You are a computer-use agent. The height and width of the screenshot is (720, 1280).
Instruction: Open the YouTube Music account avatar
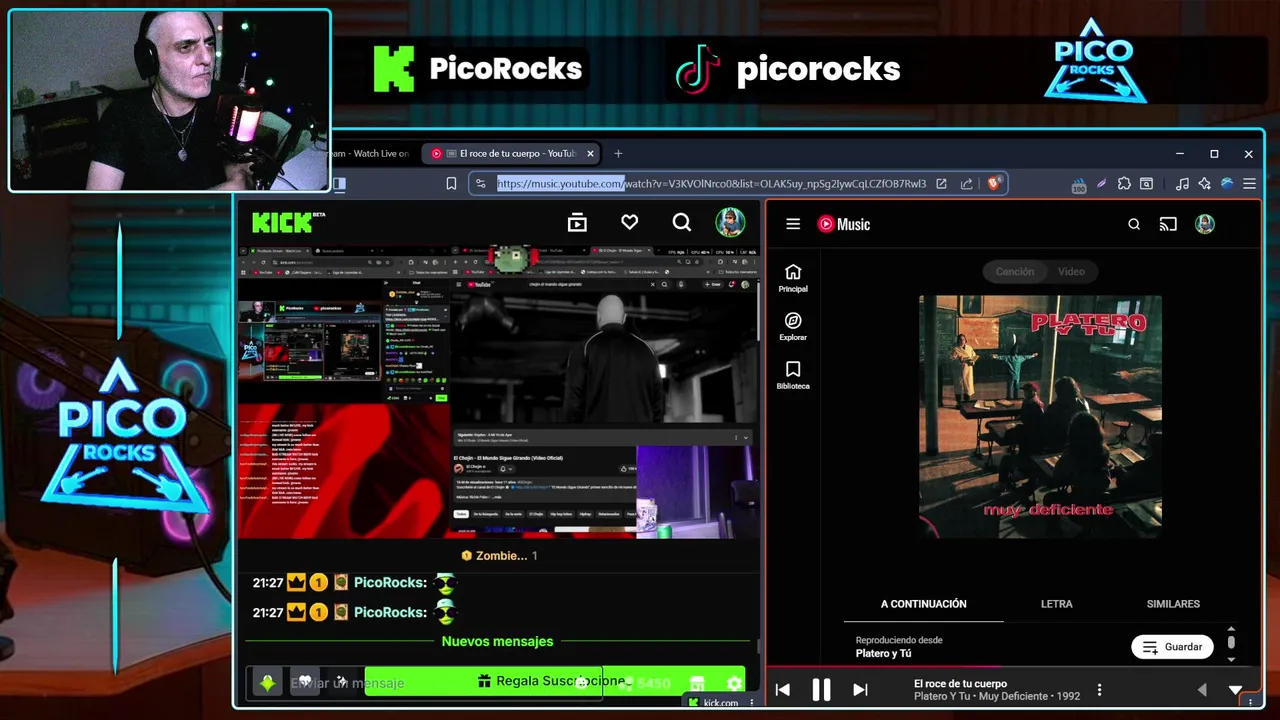1205,224
